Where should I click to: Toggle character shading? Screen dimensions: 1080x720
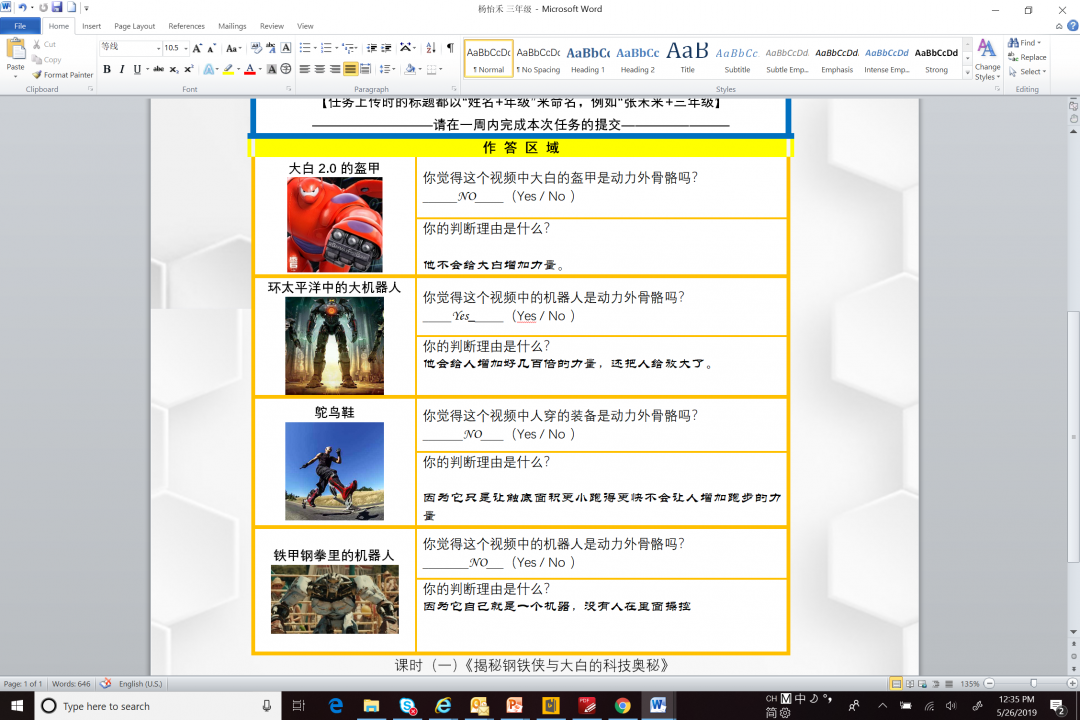(271, 69)
